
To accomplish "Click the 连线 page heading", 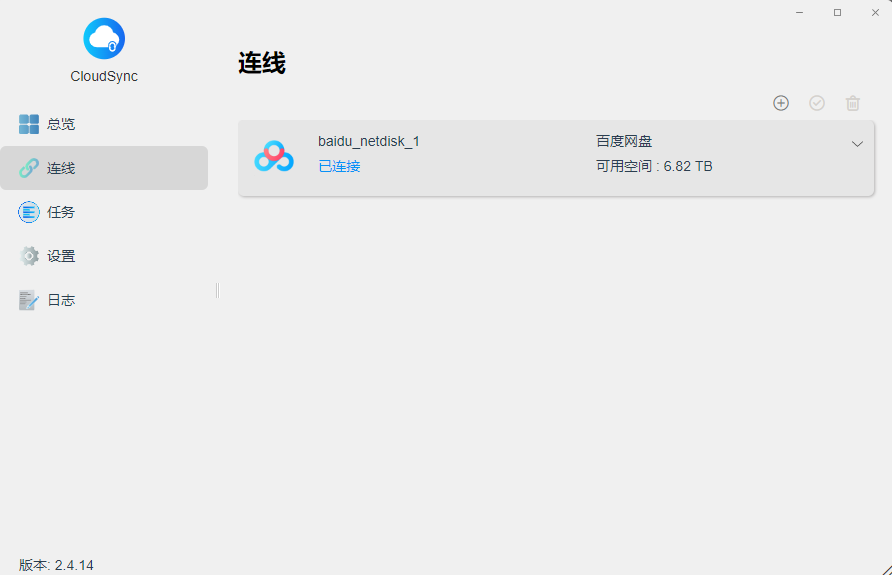I will click(x=262, y=64).
